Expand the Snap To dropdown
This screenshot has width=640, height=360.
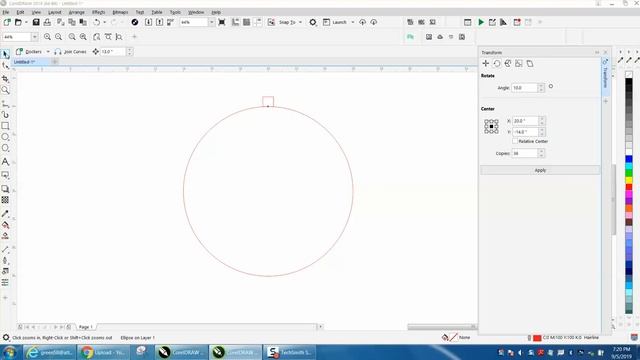300,22
